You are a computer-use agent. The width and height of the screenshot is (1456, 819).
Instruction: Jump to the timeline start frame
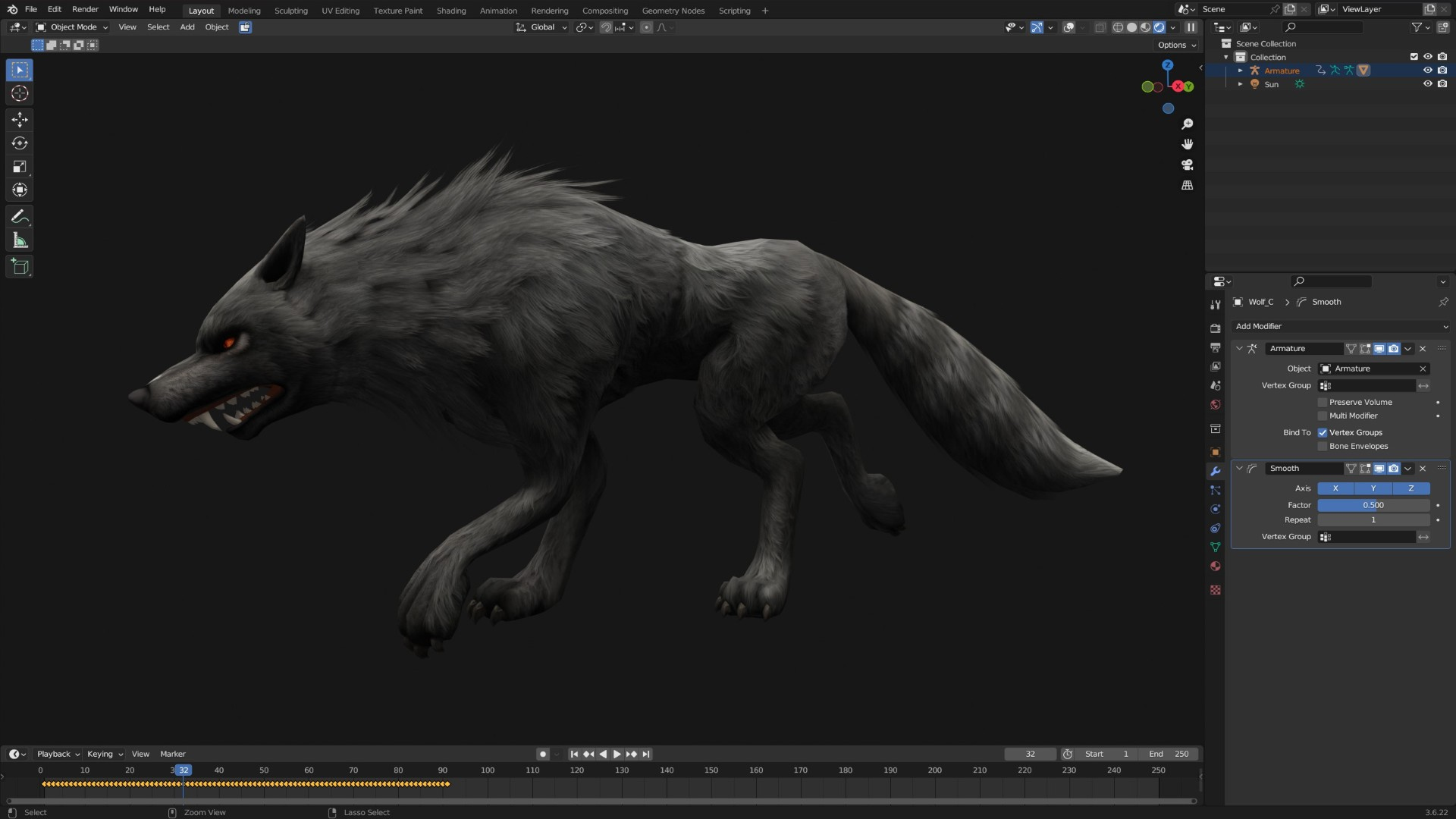(x=574, y=755)
